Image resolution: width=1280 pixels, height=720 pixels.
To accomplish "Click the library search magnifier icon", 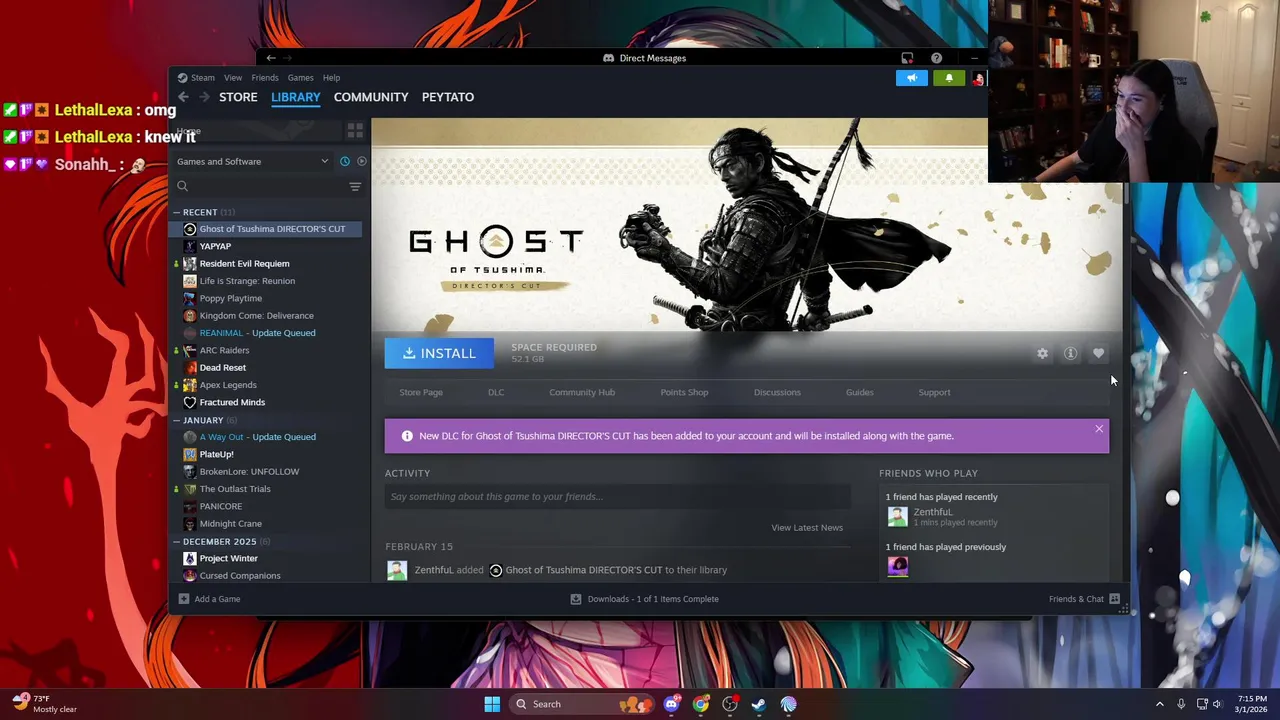I will click(182, 186).
